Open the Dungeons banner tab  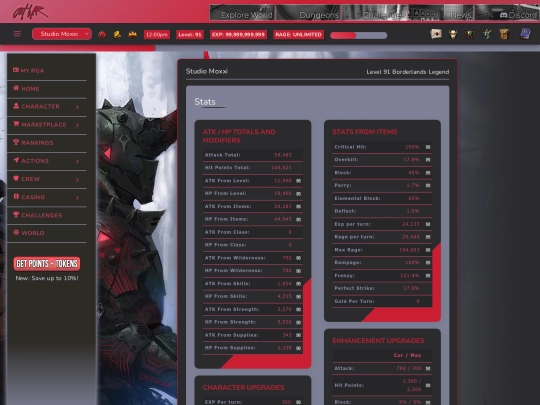[x=308, y=12]
